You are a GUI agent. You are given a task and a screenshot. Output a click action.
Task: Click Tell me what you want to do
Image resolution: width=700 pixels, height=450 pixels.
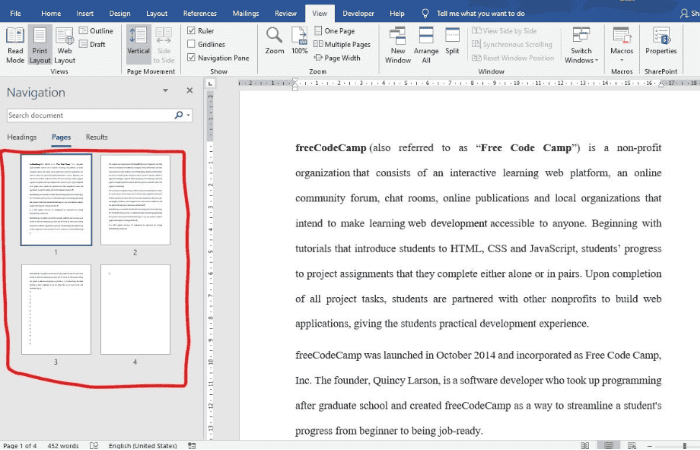click(480, 13)
